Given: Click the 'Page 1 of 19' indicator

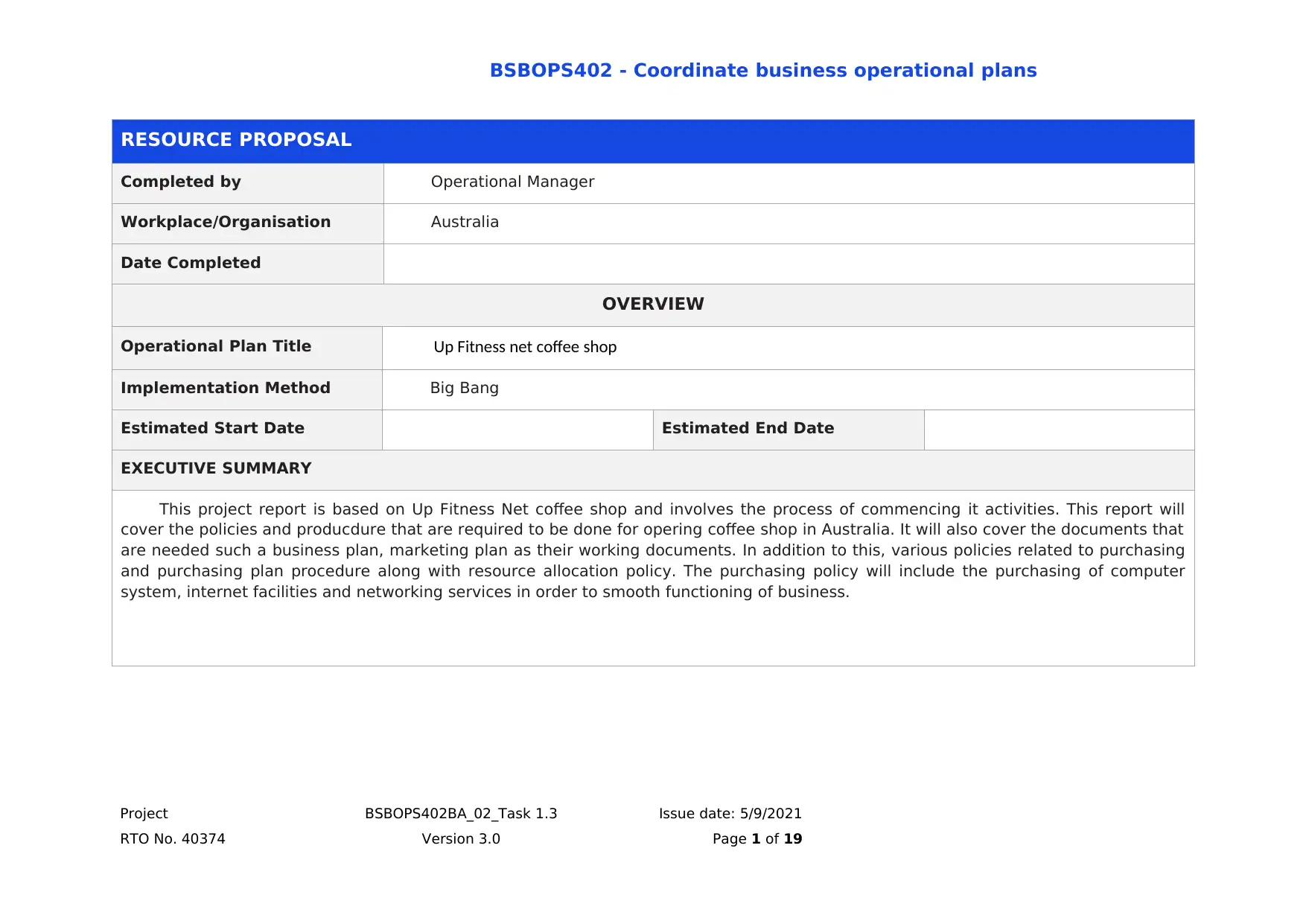Looking at the screenshot, I should click(x=757, y=838).
